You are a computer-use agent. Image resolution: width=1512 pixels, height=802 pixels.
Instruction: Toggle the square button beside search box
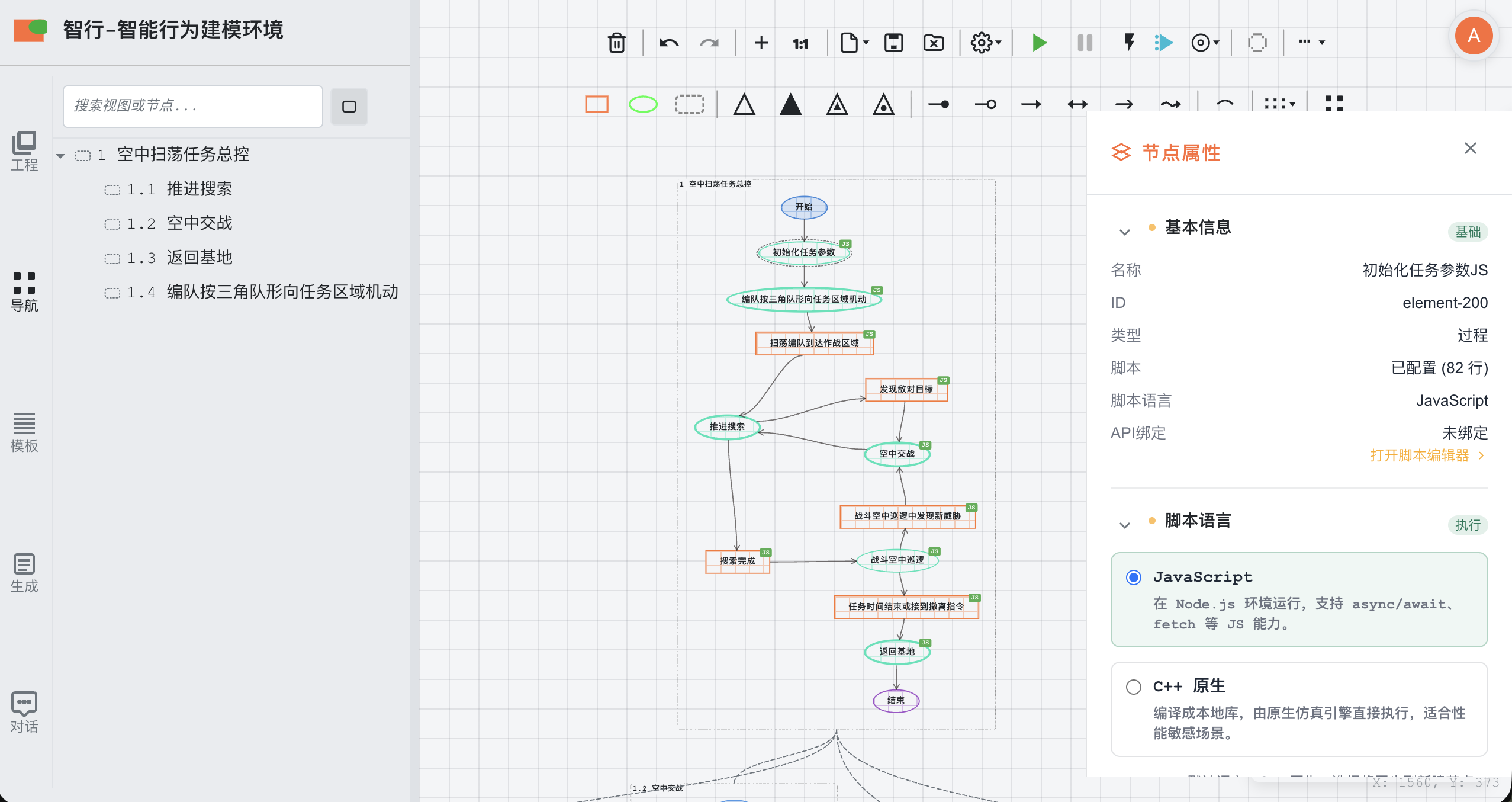[x=349, y=107]
